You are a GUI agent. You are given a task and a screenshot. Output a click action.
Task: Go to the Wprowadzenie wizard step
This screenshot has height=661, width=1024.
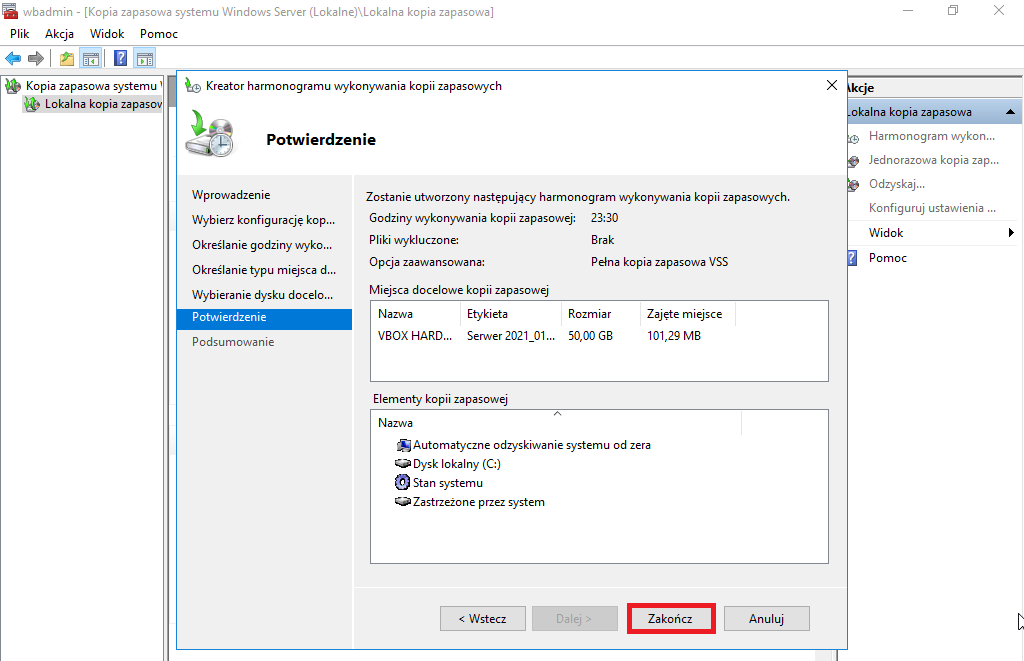pyautogui.click(x=231, y=195)
